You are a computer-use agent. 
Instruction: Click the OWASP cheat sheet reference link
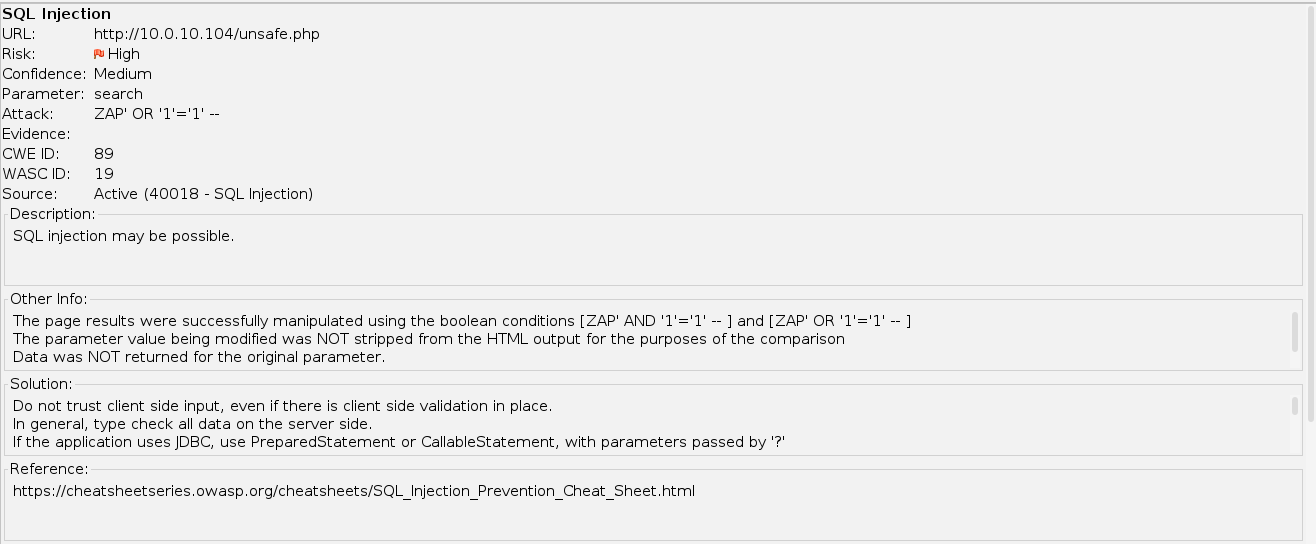click(x=353, y=491)
